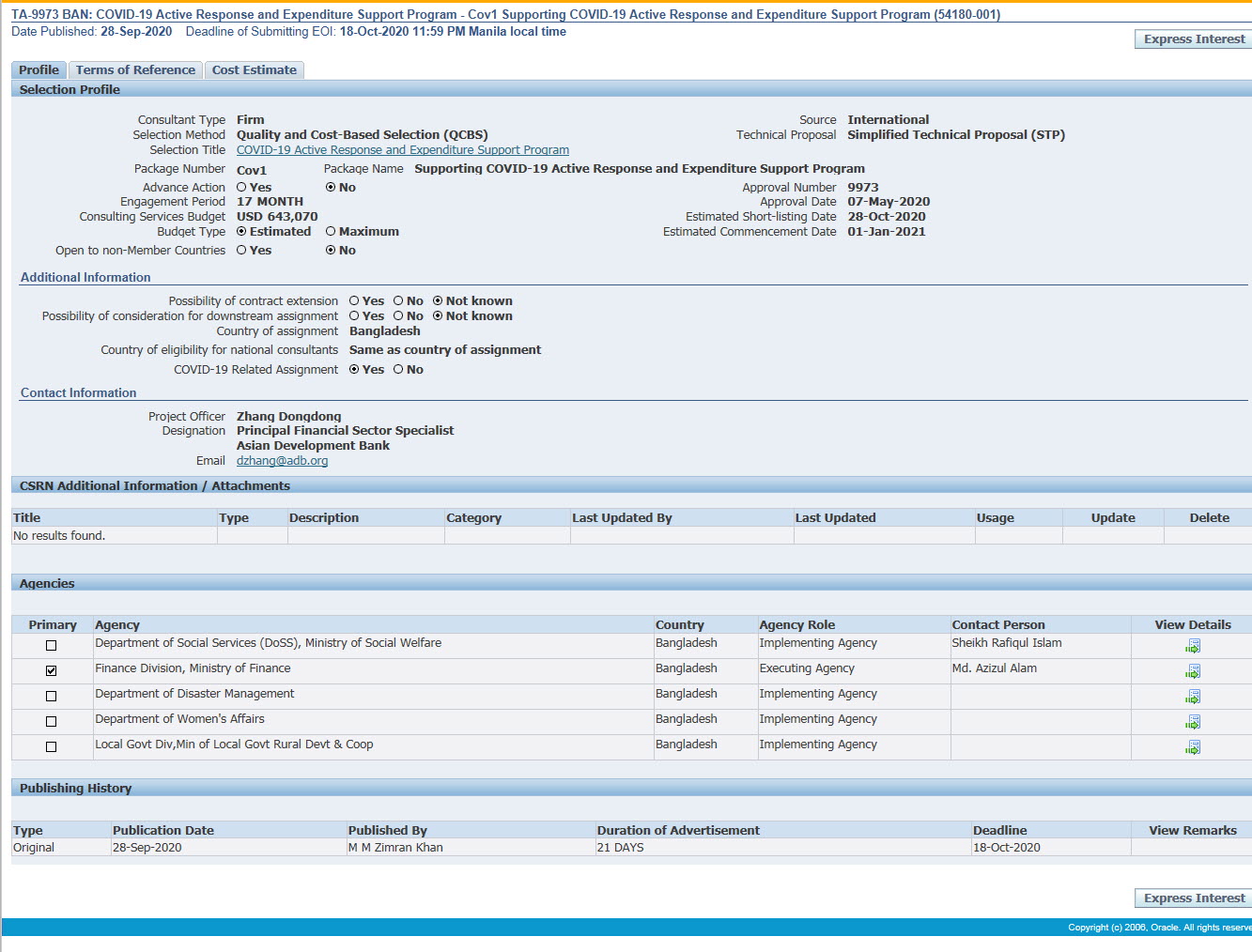The height and width of the screenshot is (952, 1252).
Task: Click M M Zimran Khan publisher cell
Action: point(395,848)
